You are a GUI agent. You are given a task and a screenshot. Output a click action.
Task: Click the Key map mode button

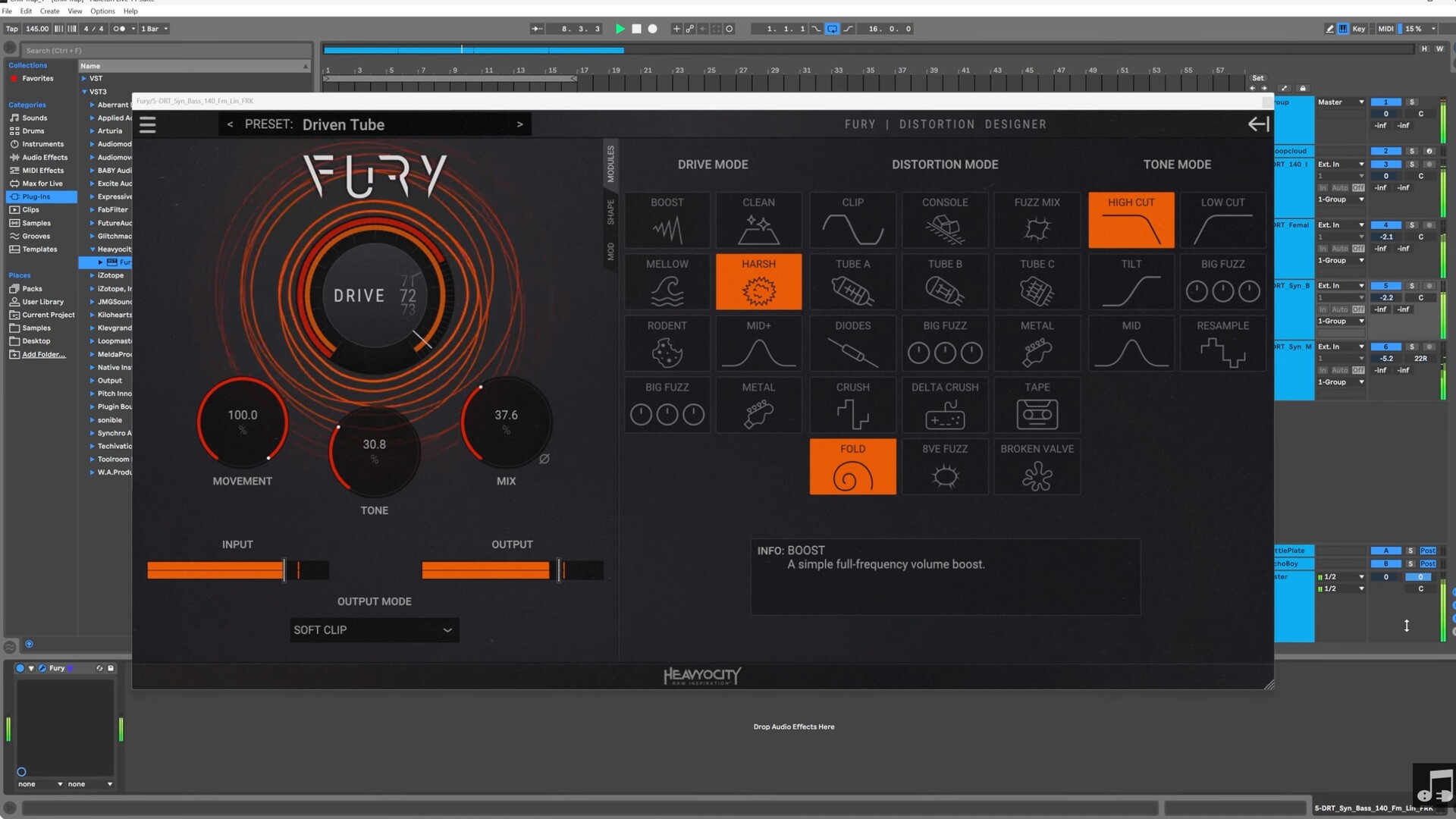pyautogui.click(x=1358, y=29)
